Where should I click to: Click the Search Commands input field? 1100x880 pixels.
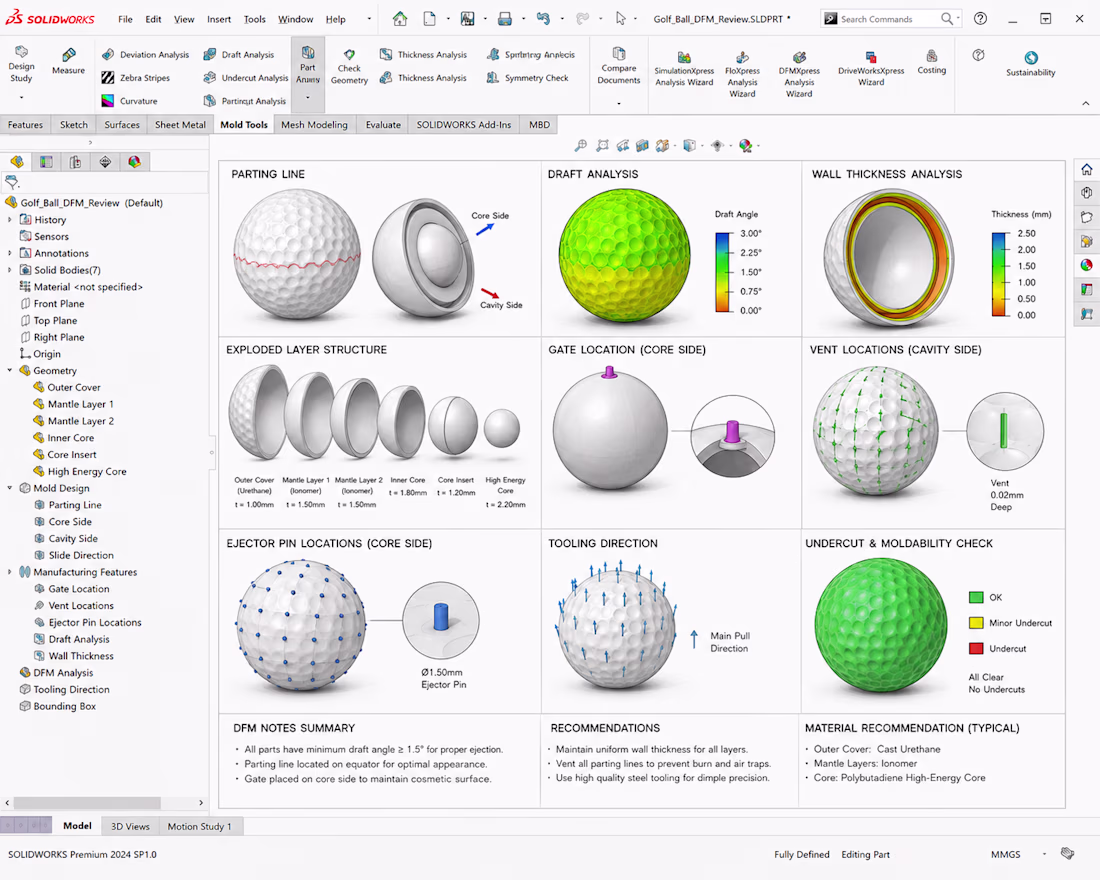[887, 19]
